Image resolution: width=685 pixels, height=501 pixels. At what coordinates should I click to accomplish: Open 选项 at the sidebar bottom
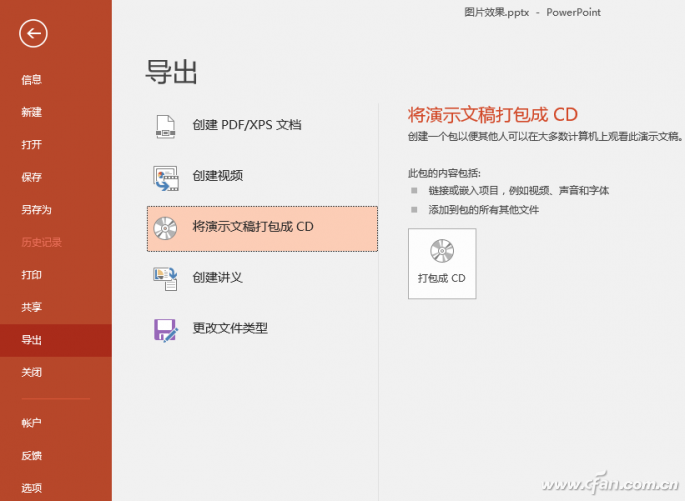point(32,488)
